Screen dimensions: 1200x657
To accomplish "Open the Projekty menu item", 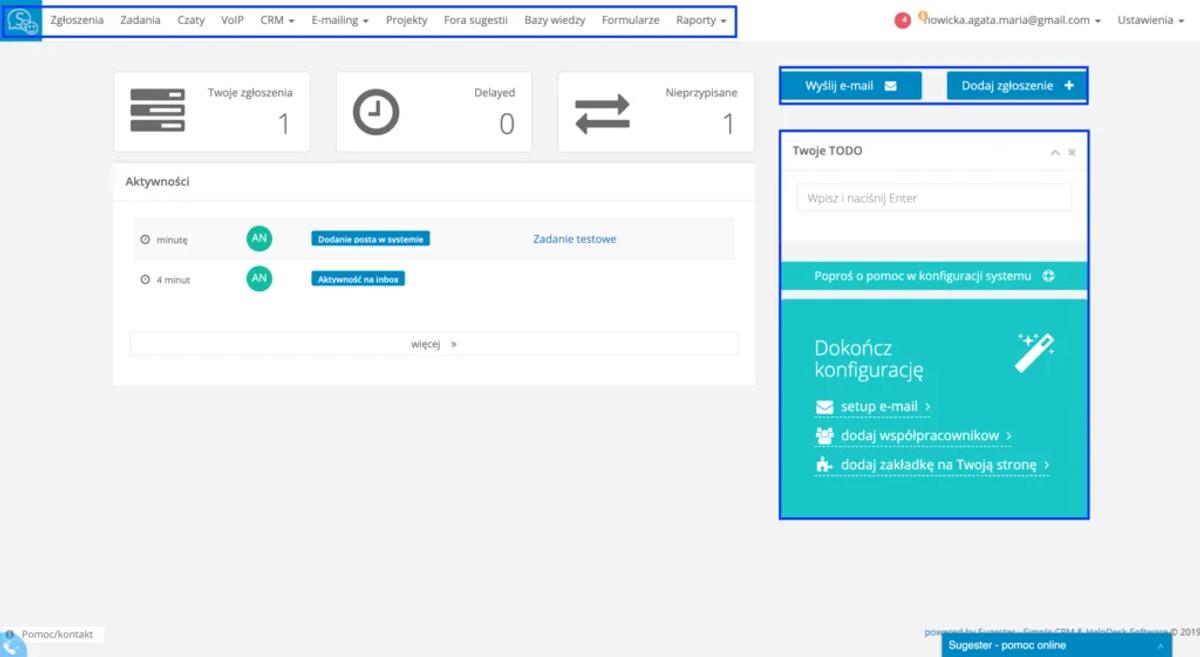I will 407,20.
